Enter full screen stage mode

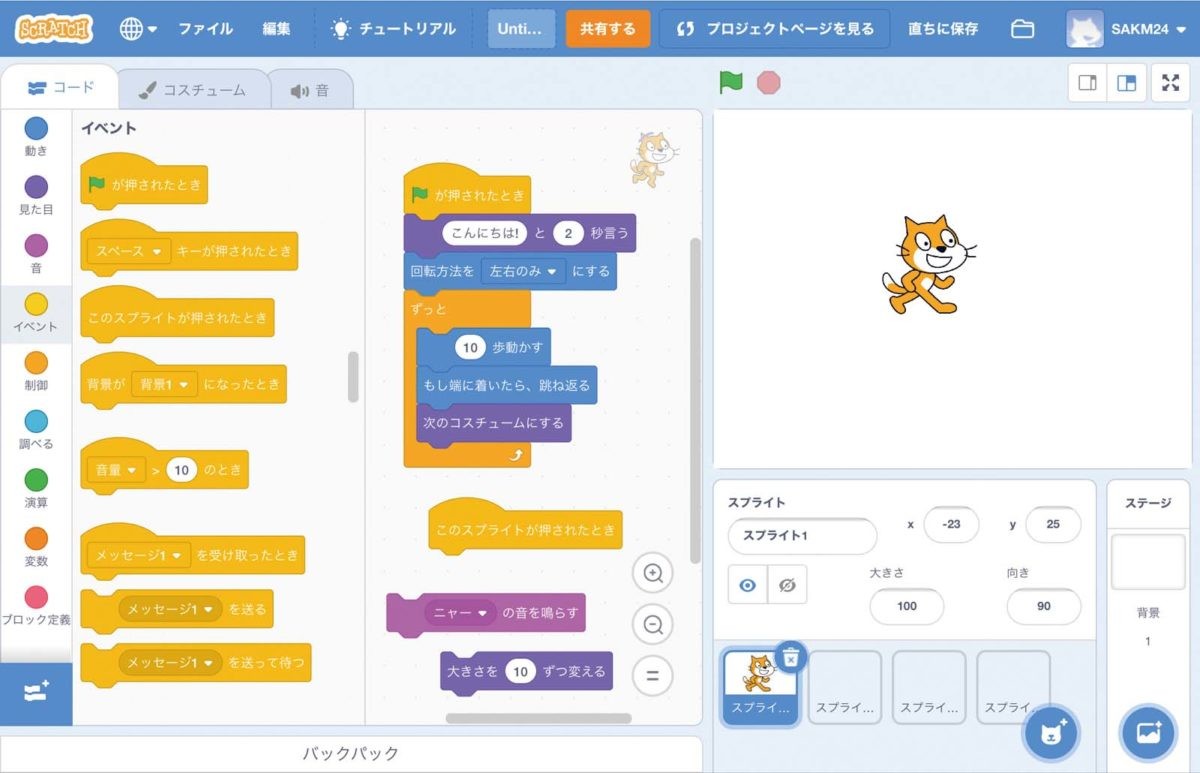tap(1170, 83)
